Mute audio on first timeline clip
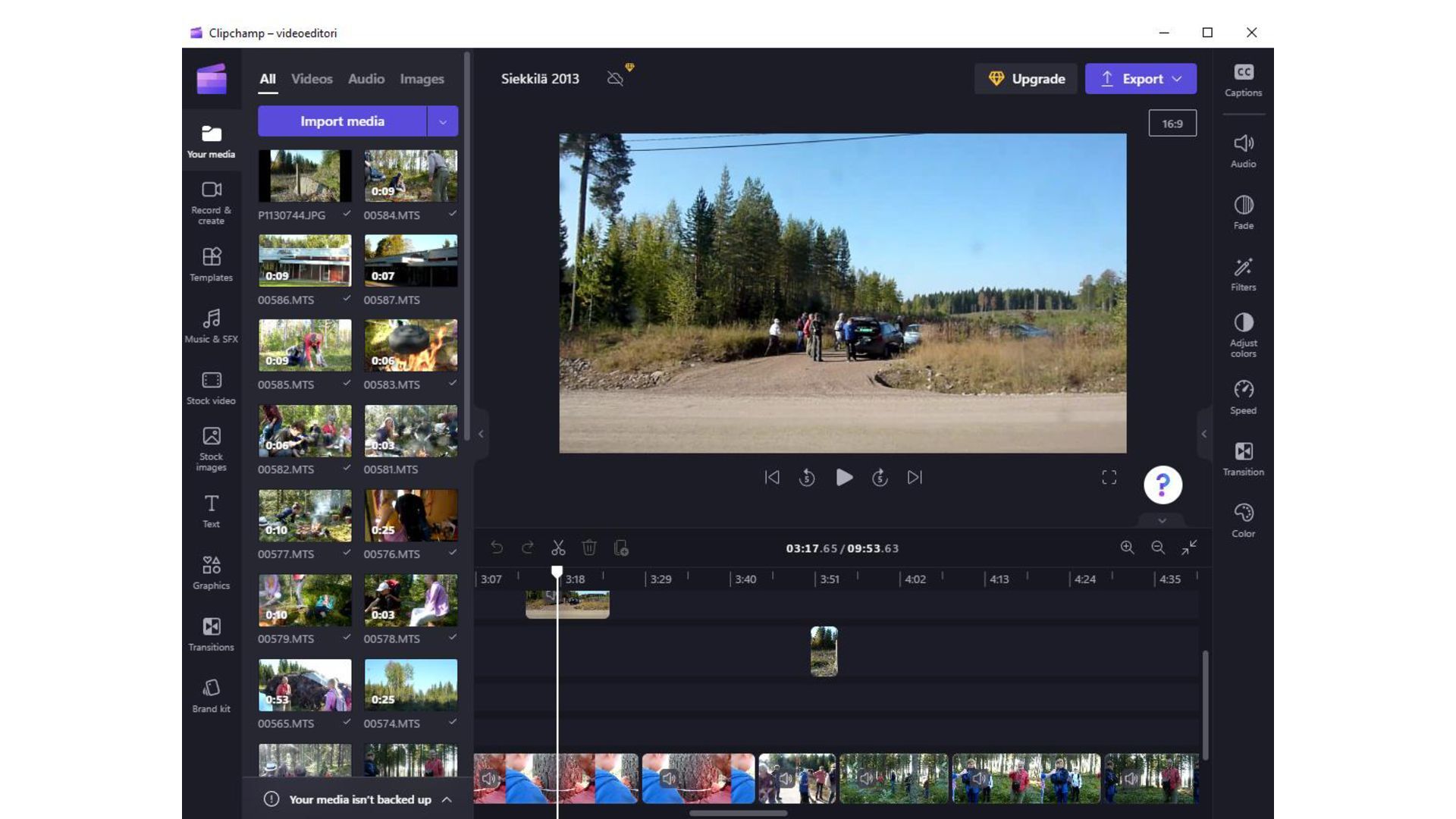 click(489, 779)
